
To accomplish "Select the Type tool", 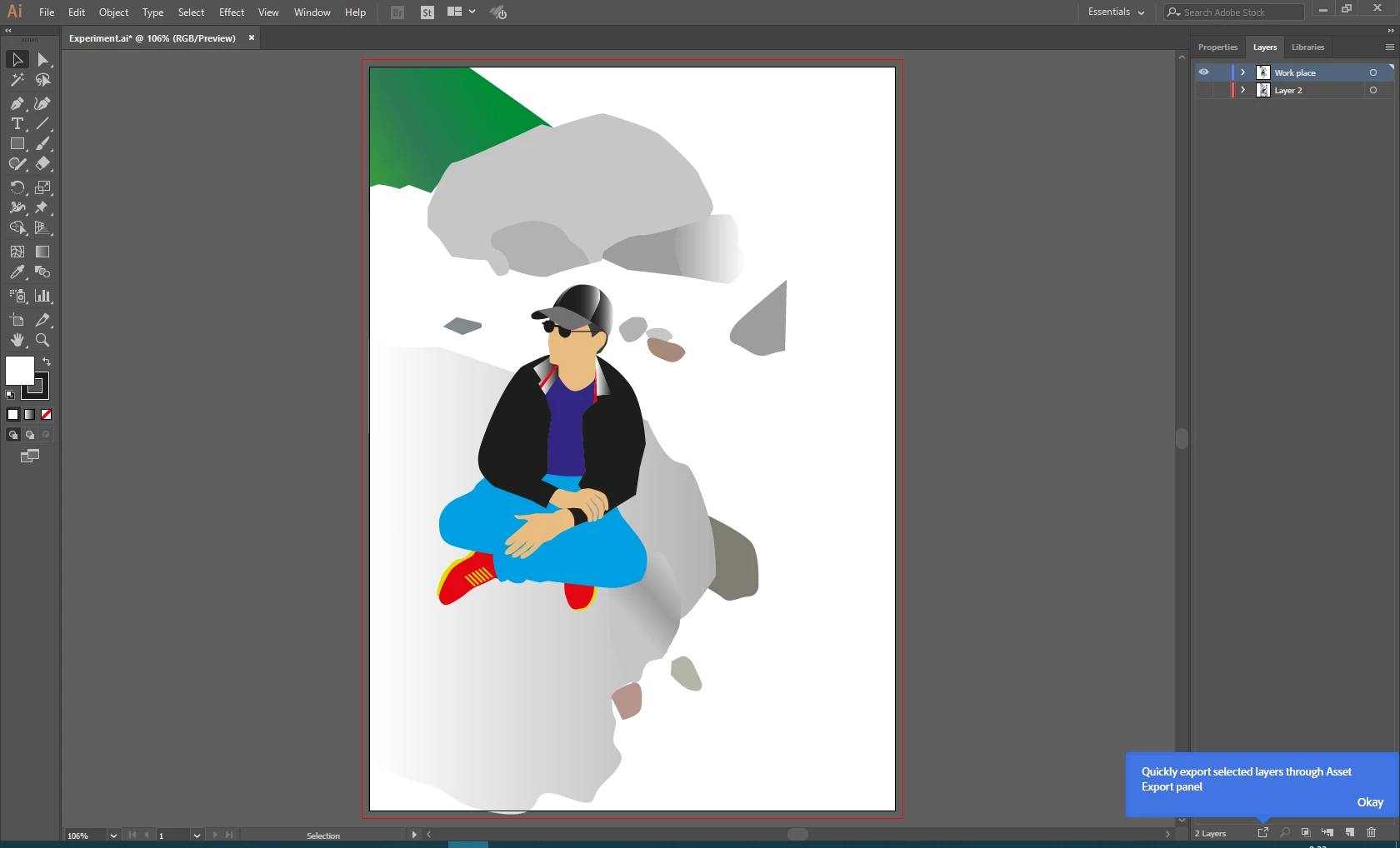I will [x=17, y=123].
